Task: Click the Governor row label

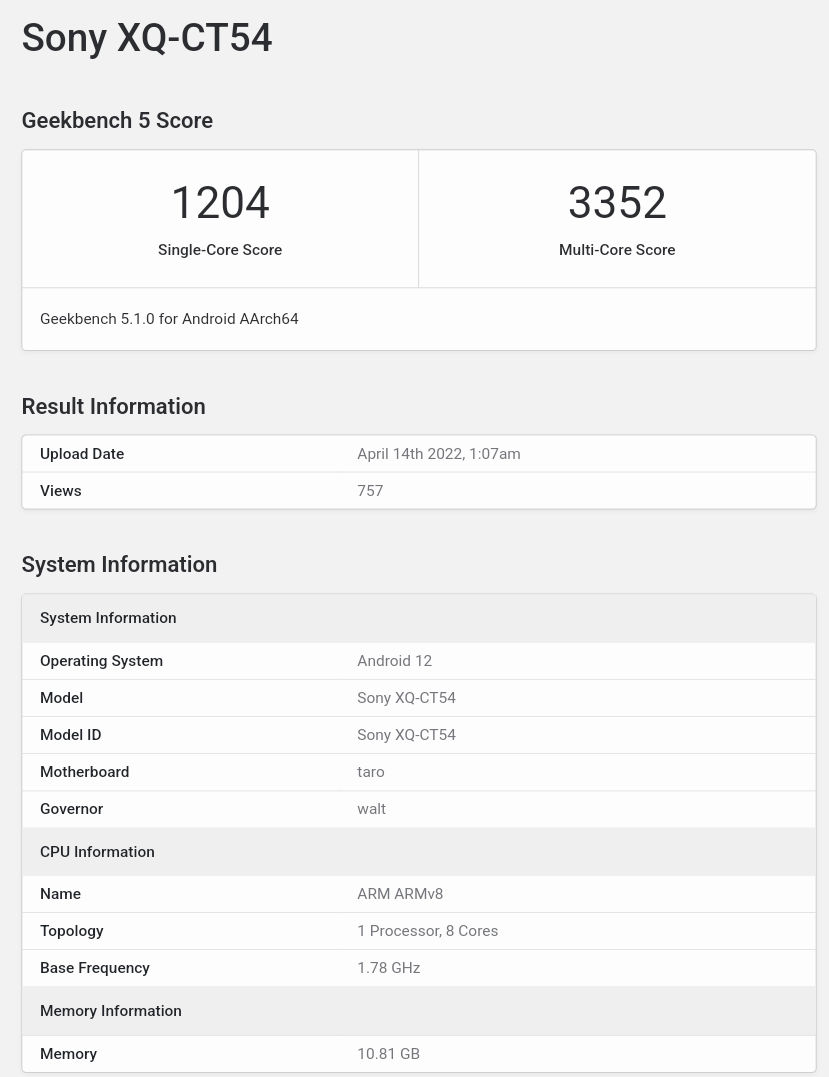Action: tap(71, 809)
